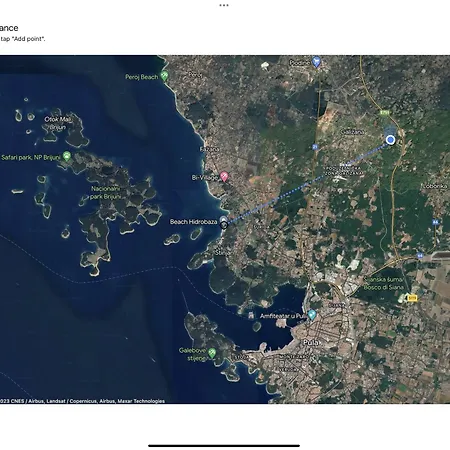This screenshot has width=450, height=450.
Task: Tap the Štinjan label
Action: [223, 252]
